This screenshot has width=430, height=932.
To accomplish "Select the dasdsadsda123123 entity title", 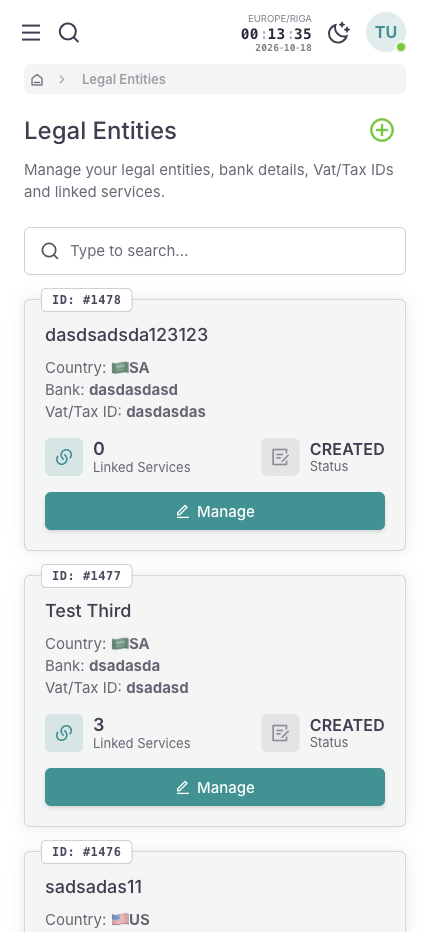I will pos(127,335).
